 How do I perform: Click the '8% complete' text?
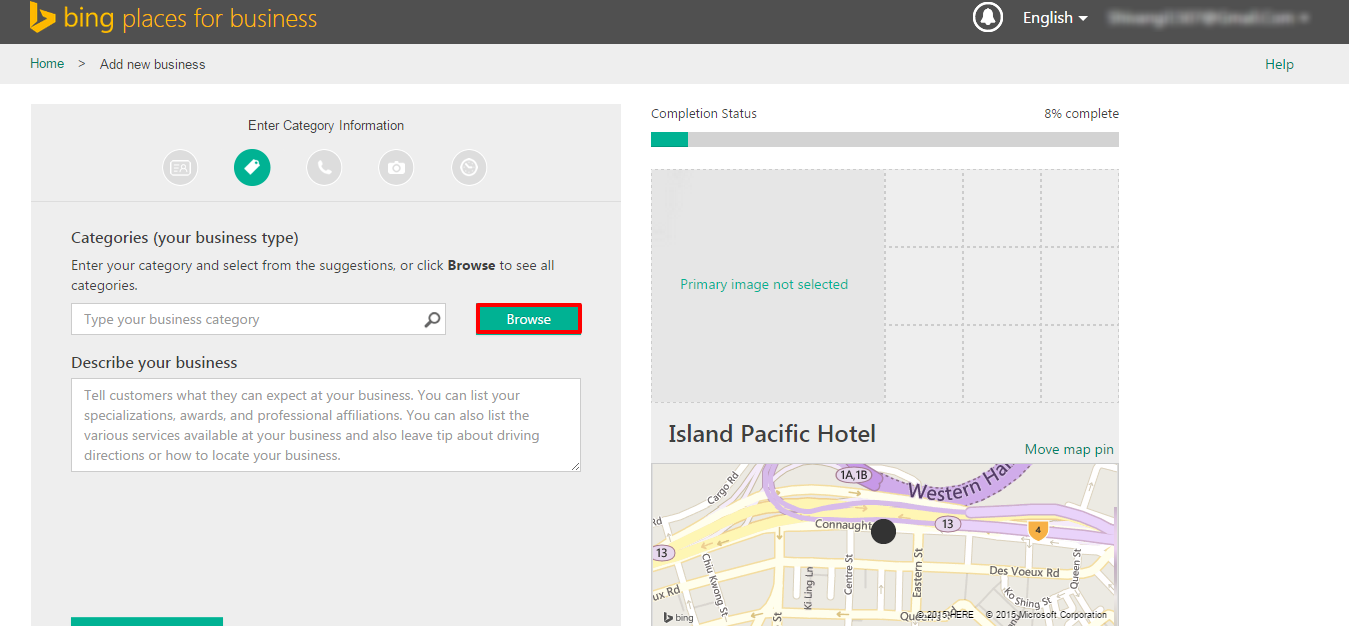1082,114
